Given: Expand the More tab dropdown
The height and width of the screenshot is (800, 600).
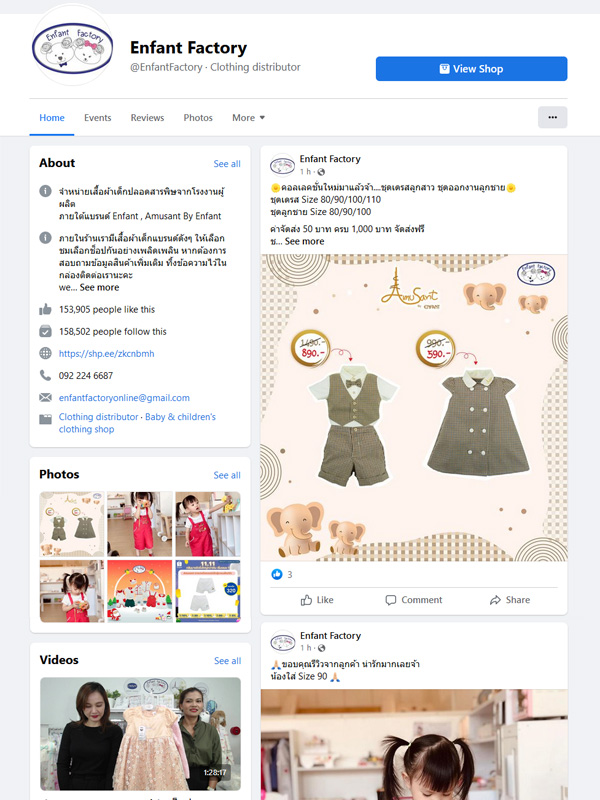Looking at the screenshot, I should pyautogui.click(x=248, y=118).
